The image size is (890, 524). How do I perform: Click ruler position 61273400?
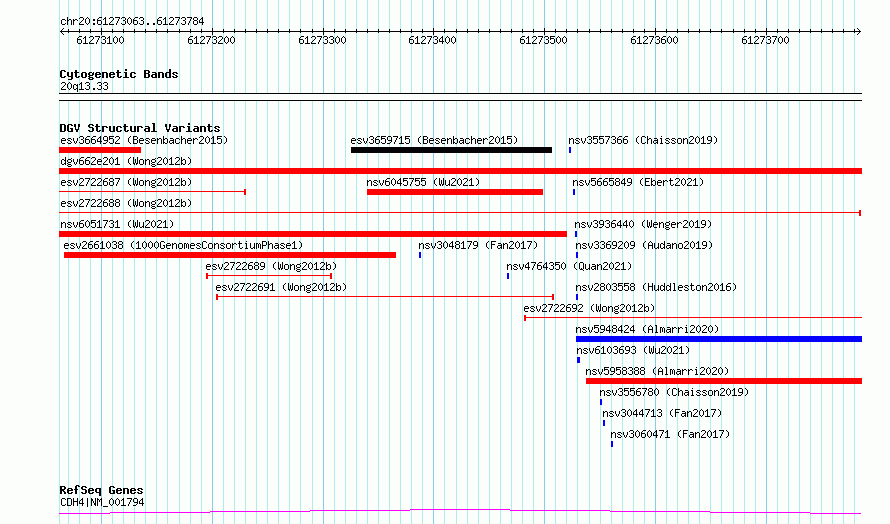click(433, 40)
